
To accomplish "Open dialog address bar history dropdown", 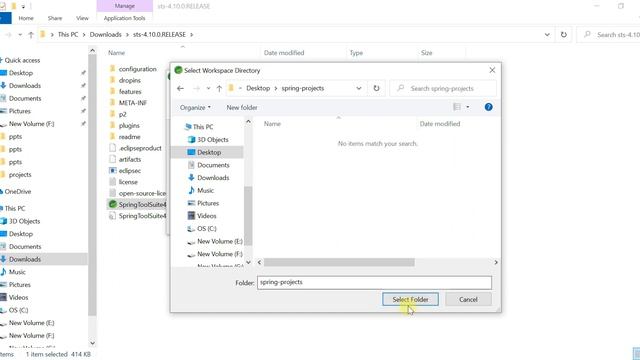I will 359,88.
